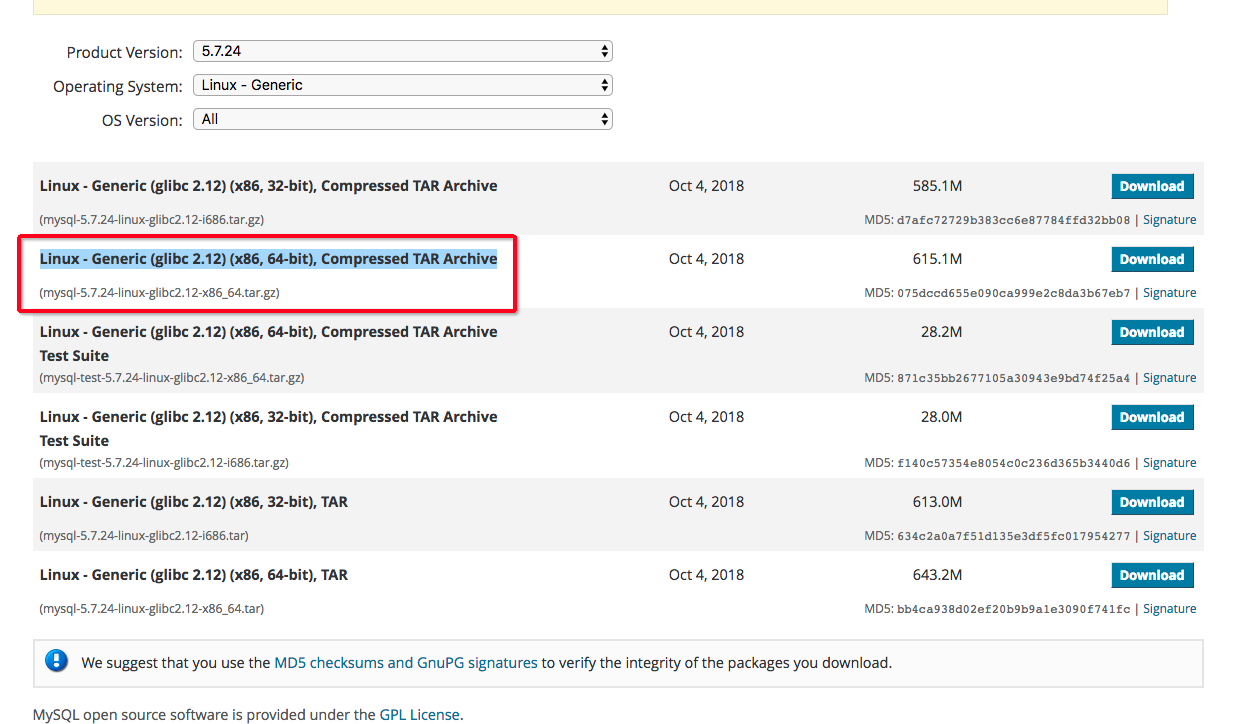Download the 64-bit Compressed TAR Archive (615.1M)
Viewport: 1242px width, 724px height.
coord(1152,259)
